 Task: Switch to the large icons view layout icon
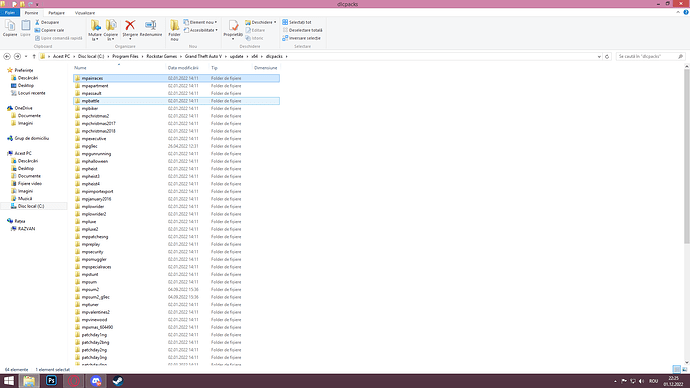685,369
